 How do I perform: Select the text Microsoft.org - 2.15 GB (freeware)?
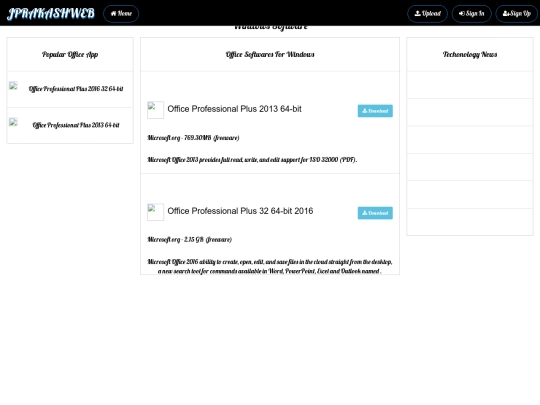point(189,239)
